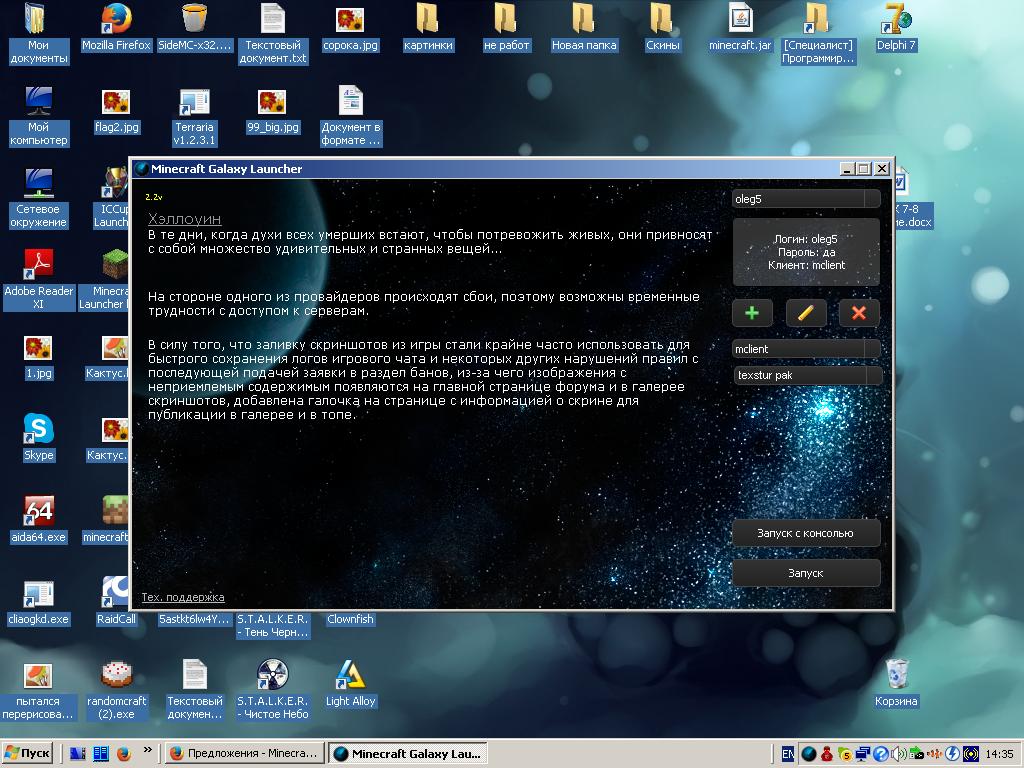Select Сетевое окружение desktop icon
The height and width of the screenshot is (768, 1024).
(x=38, y=198)
